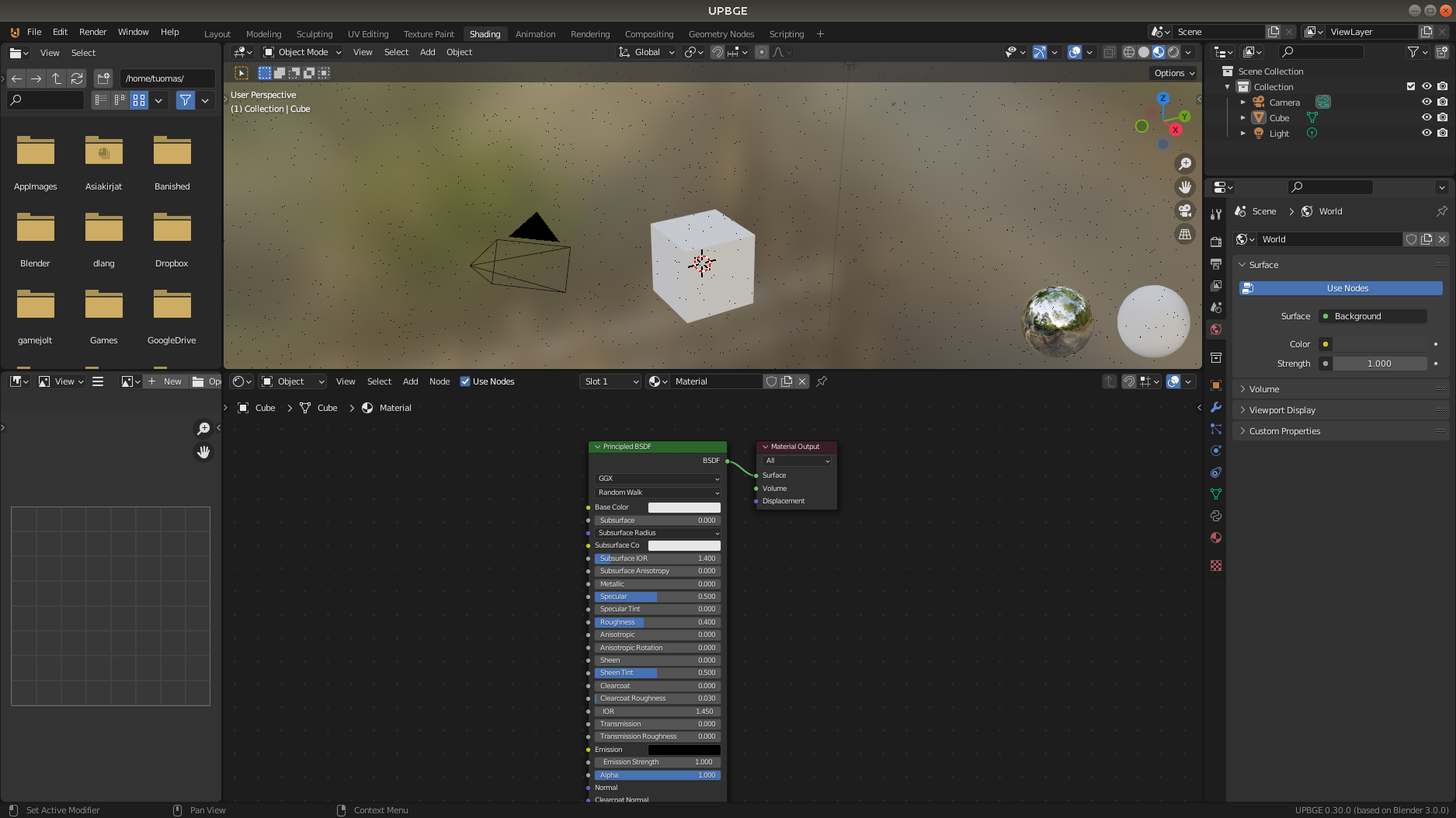
Task: Toggle Collection exclude checkbox in outliner
Action: (x=1411, y=87)
